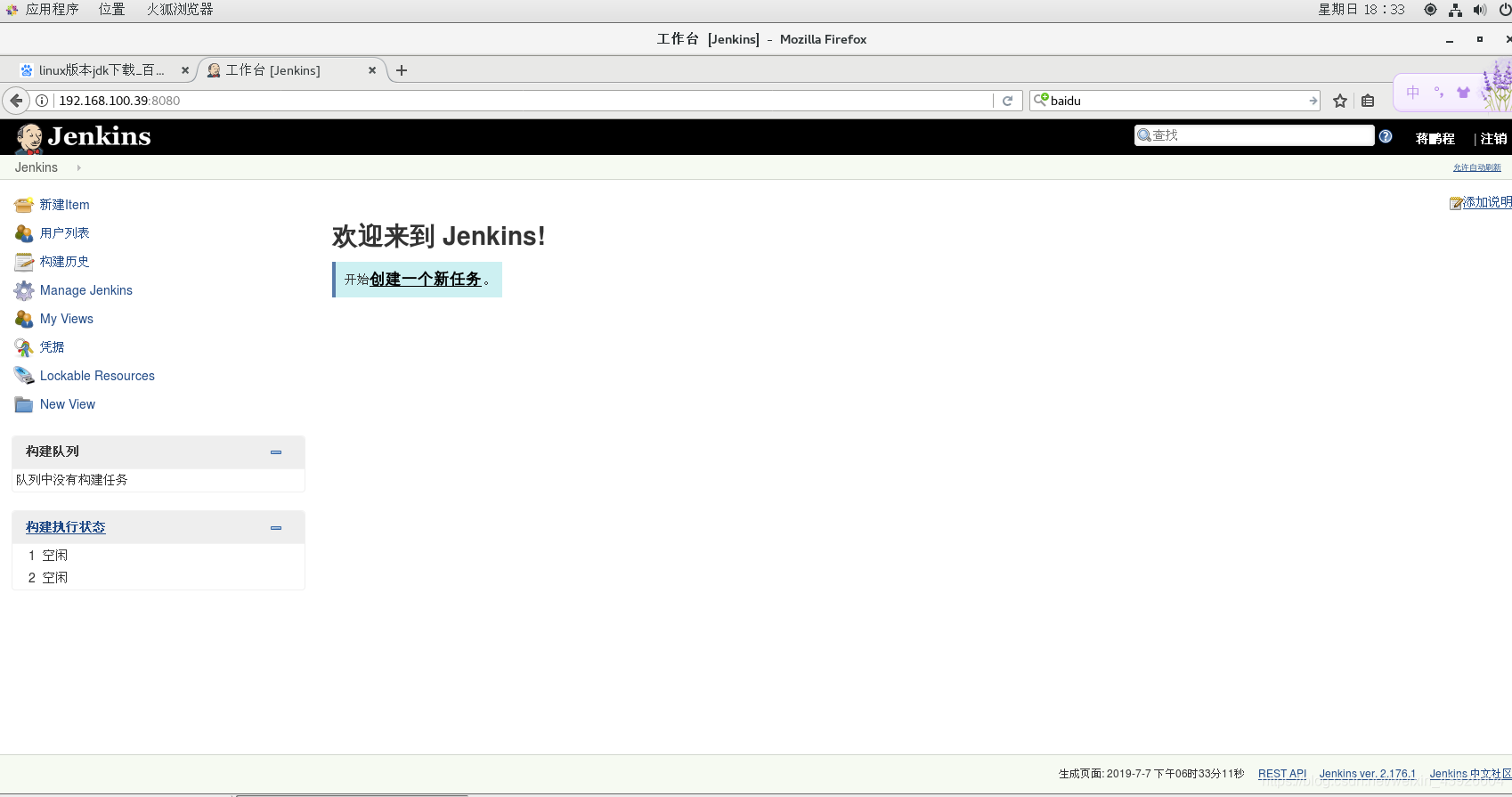Click the Manage Jenkins gear icon

pyautogui.click(x=24, y=290)
